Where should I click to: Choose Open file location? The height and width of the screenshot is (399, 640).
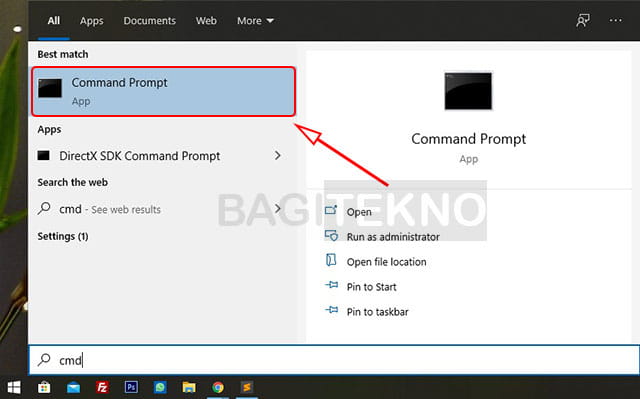(x=387, y=262)
